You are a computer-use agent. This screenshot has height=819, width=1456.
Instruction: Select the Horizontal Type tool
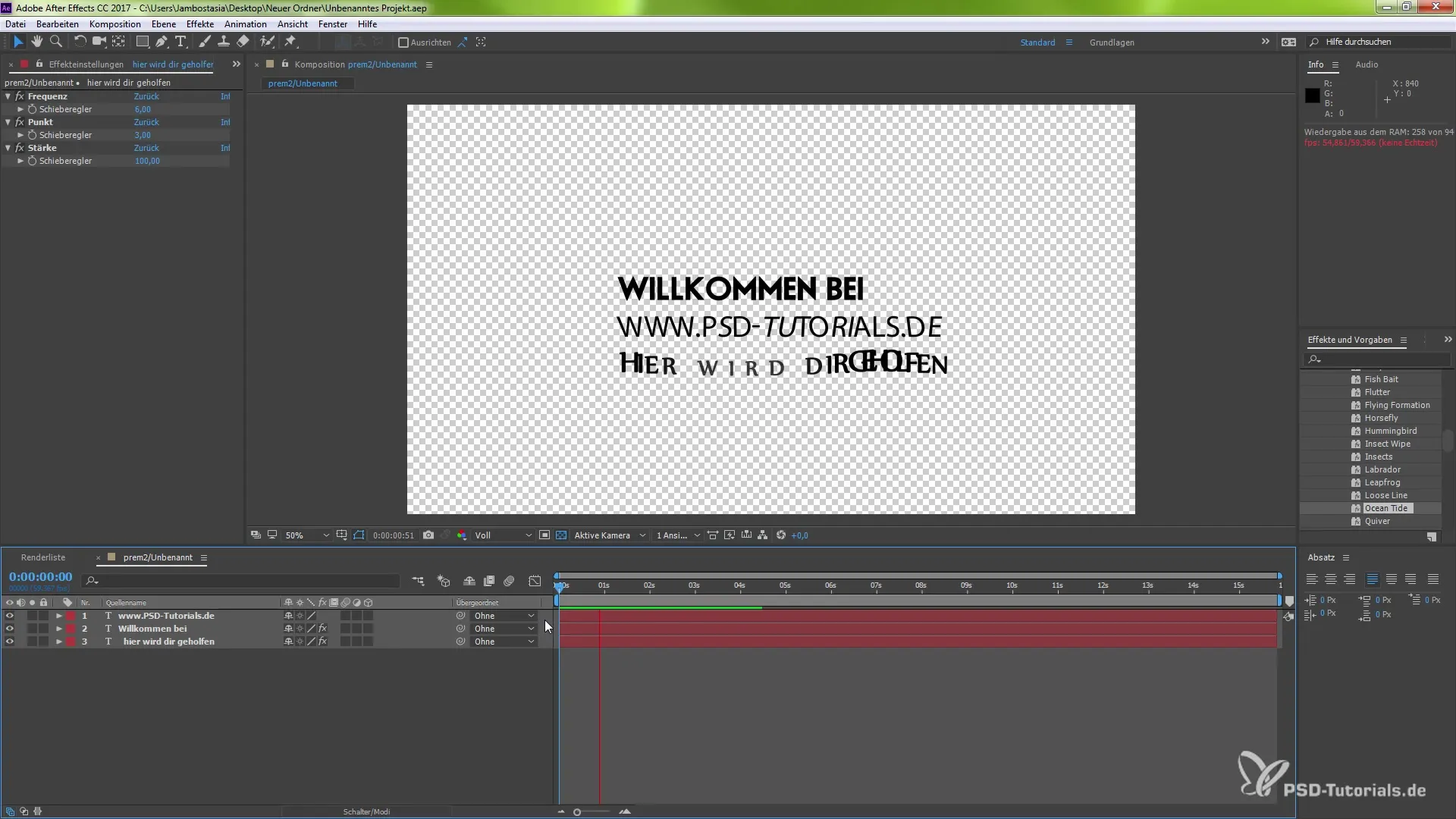tap(180, 42)
